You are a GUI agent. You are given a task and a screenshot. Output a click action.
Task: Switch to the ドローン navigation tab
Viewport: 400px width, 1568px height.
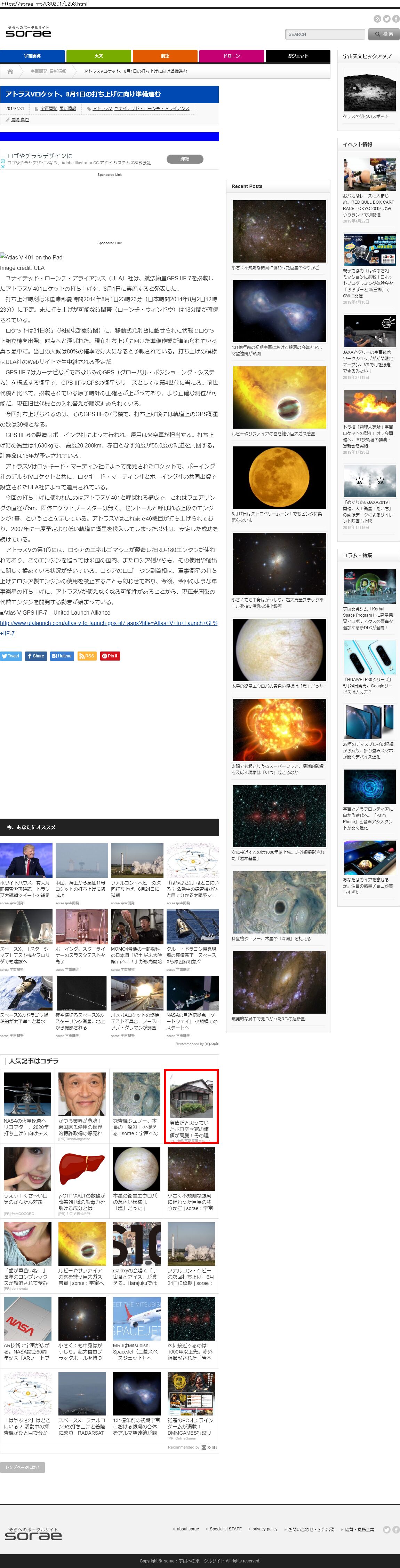pos(231,56)
